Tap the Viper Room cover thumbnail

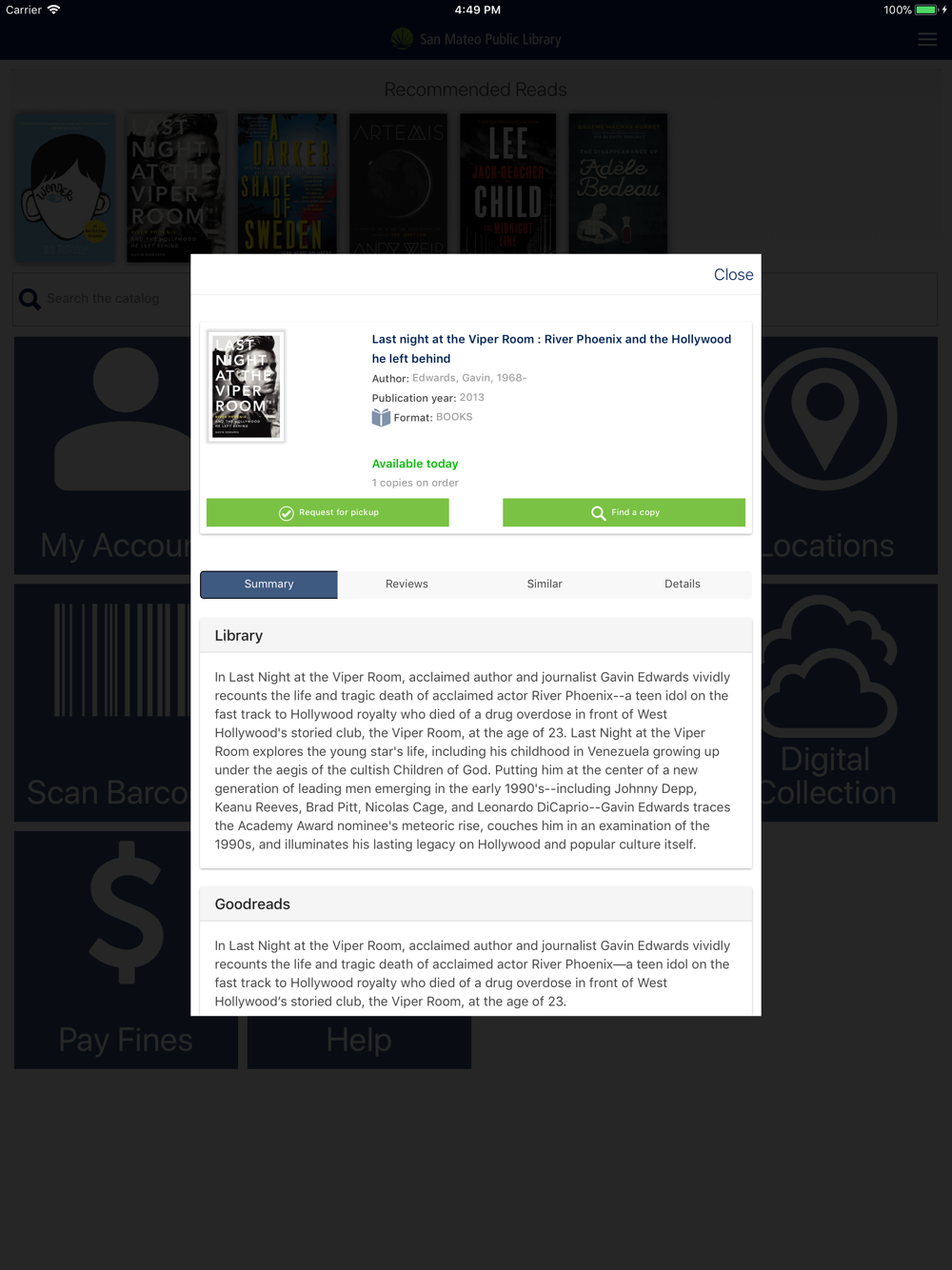pyautogui.click(x=247, y=387)
